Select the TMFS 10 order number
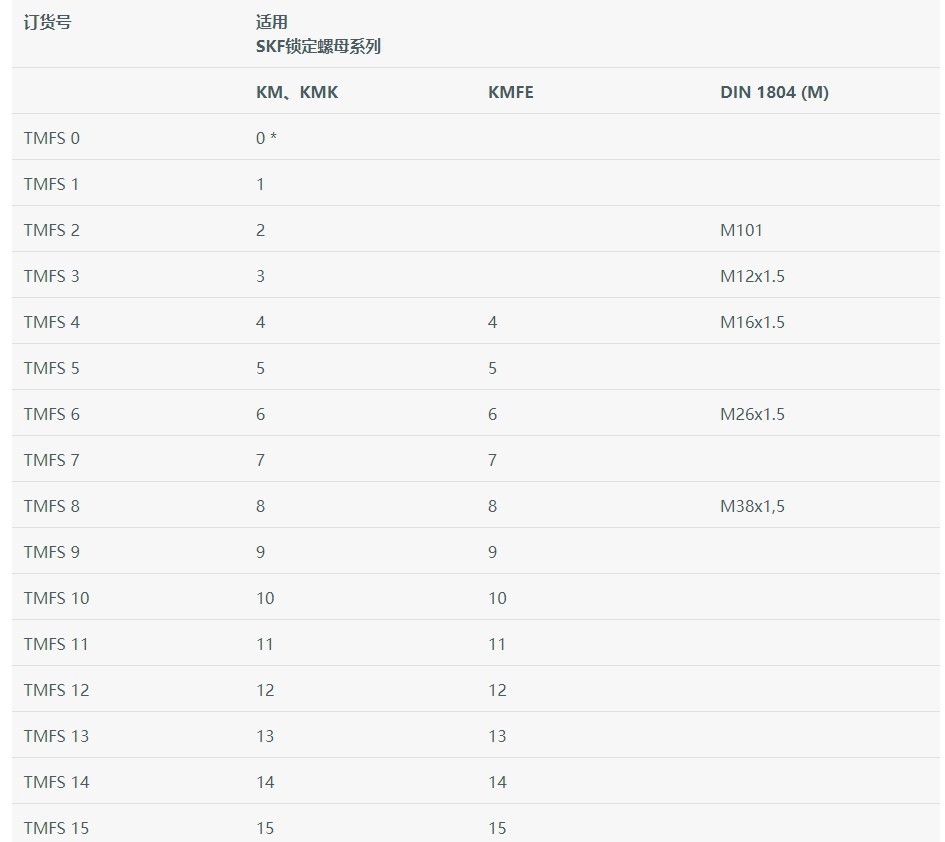The height and width of the screenshot is (842, 945). click(x=57, y=598)
